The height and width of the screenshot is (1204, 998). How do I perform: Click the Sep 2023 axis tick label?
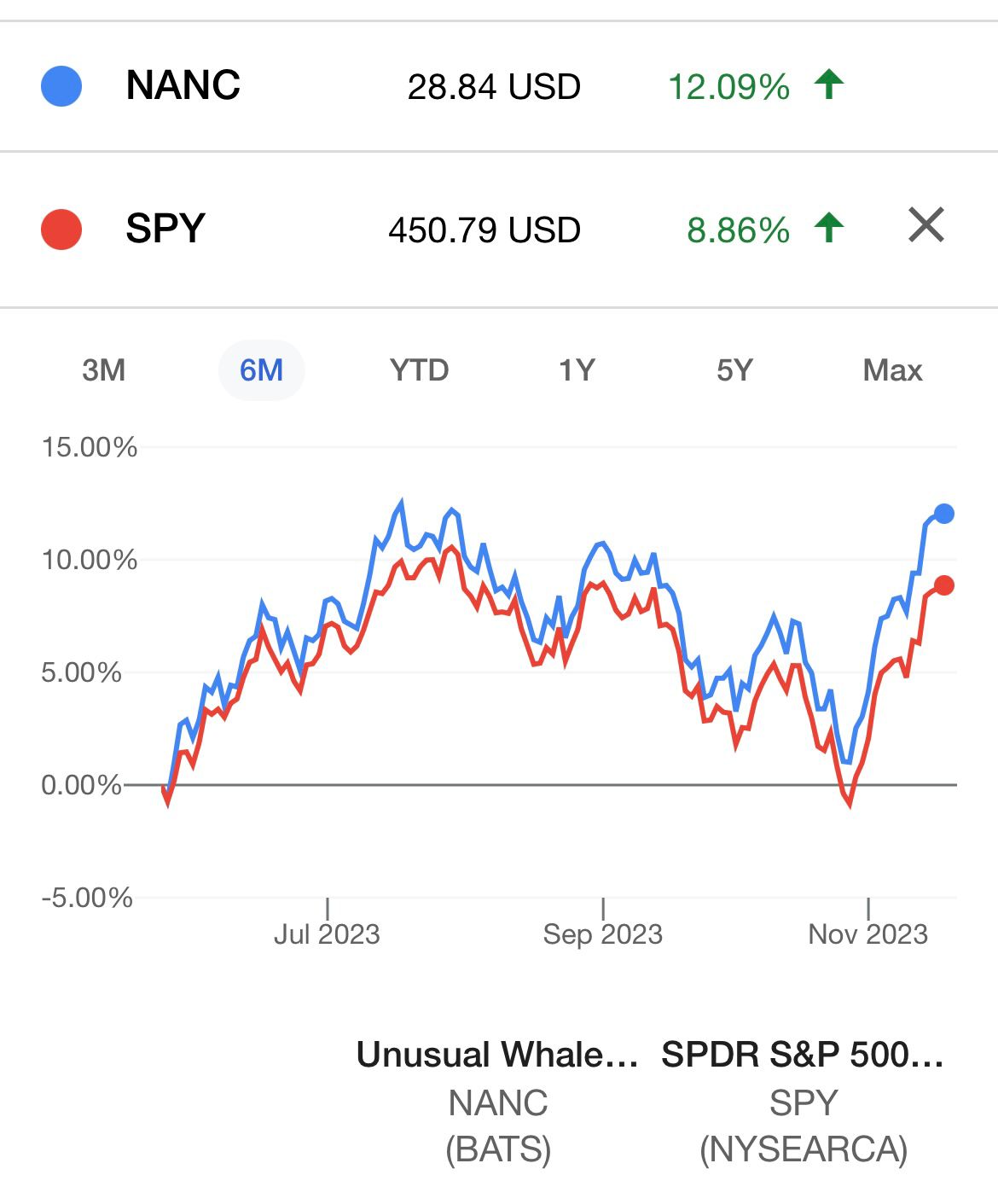click(602, 934)
